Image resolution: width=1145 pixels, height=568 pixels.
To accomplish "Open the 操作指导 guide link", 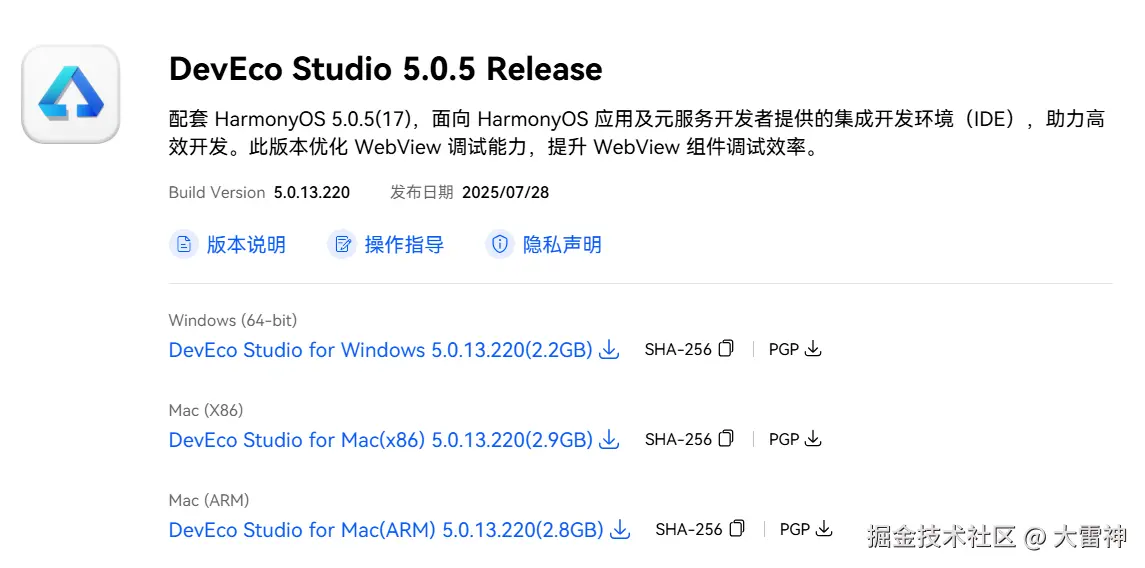I will [403, 245].
